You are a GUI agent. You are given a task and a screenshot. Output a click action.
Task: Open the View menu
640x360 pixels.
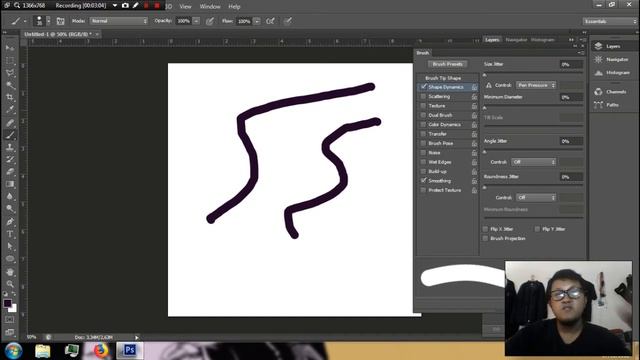(x=185, y=7)
